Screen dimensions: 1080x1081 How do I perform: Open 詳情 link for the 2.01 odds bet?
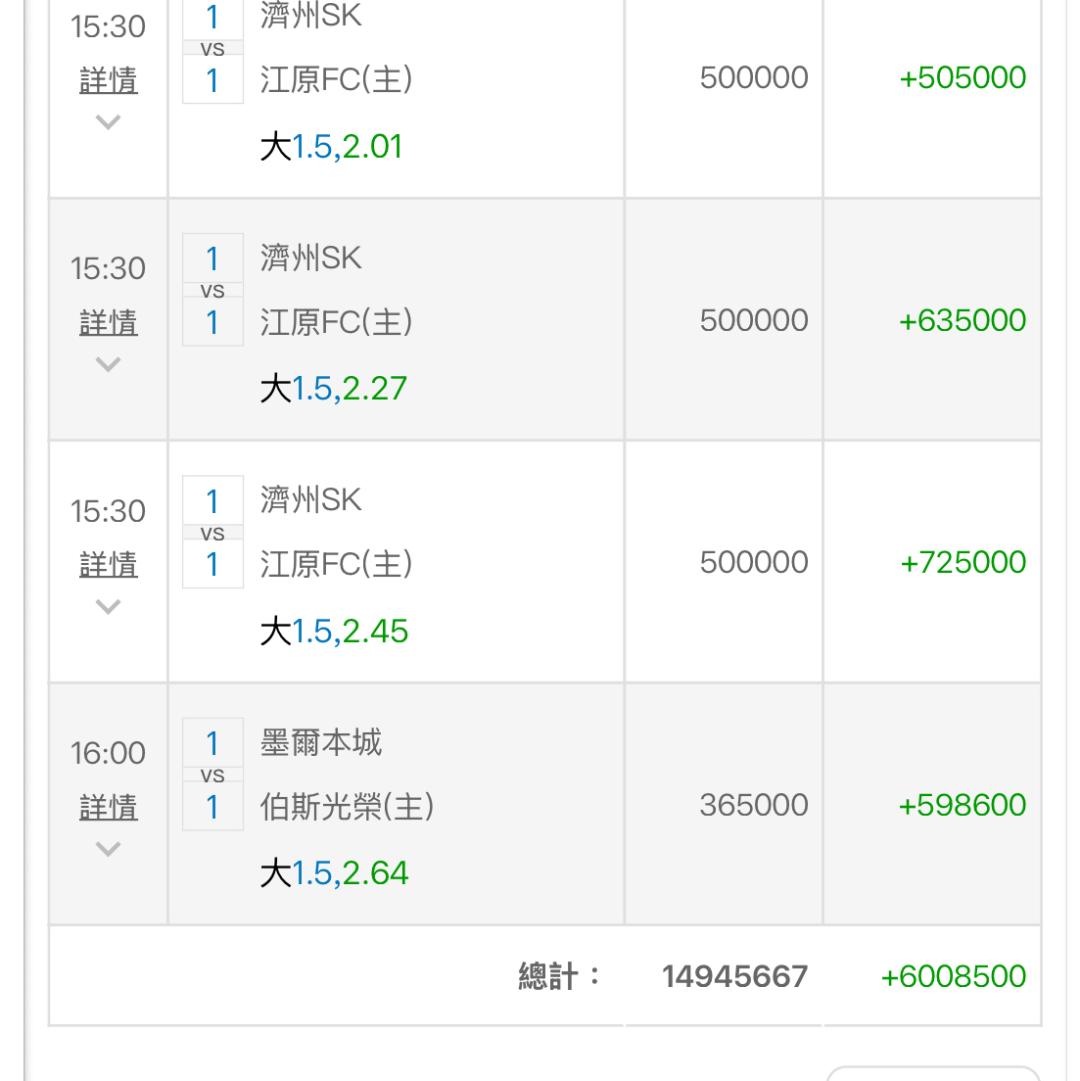[x=108, y=81]
